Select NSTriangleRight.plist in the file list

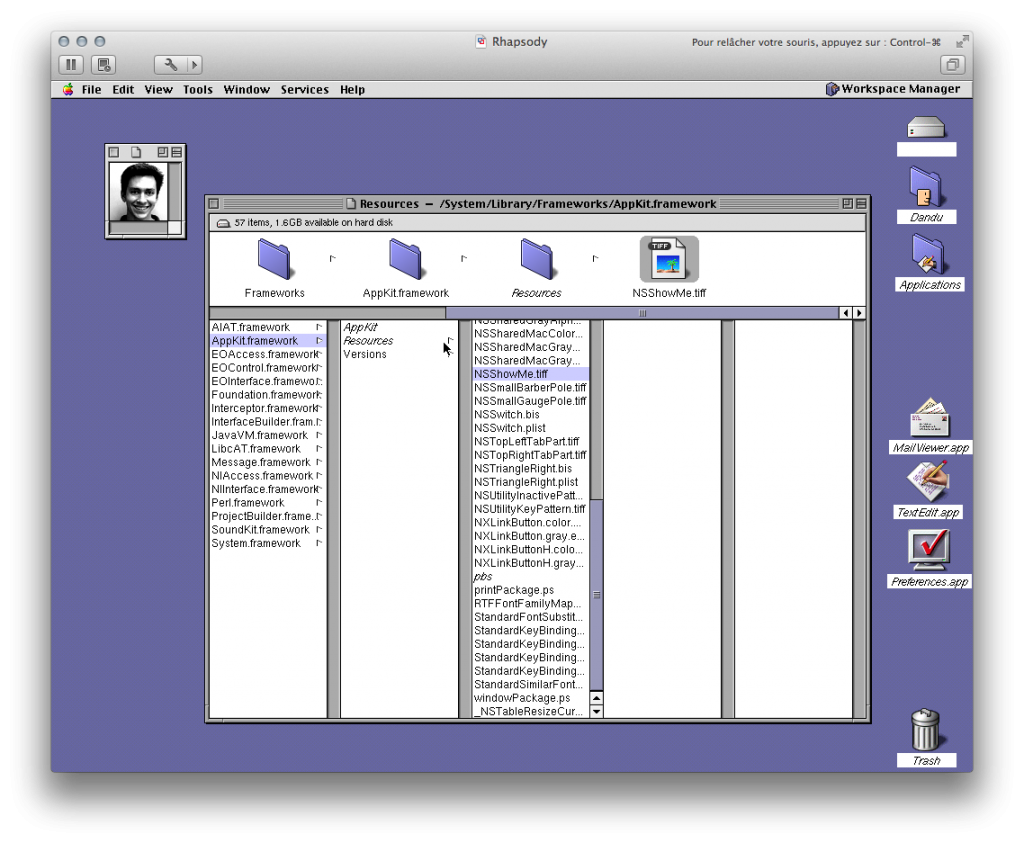[530, 482]
